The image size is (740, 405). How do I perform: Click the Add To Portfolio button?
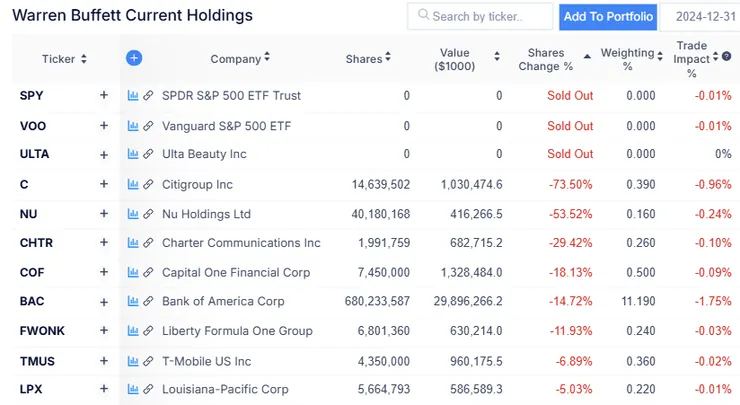click(x=608, y=17)
